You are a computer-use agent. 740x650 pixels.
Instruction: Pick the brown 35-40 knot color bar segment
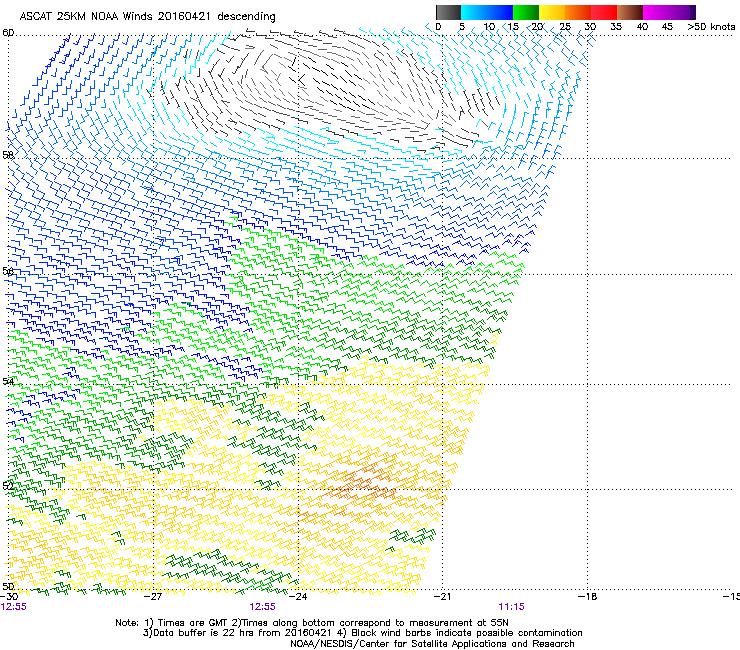630,12
